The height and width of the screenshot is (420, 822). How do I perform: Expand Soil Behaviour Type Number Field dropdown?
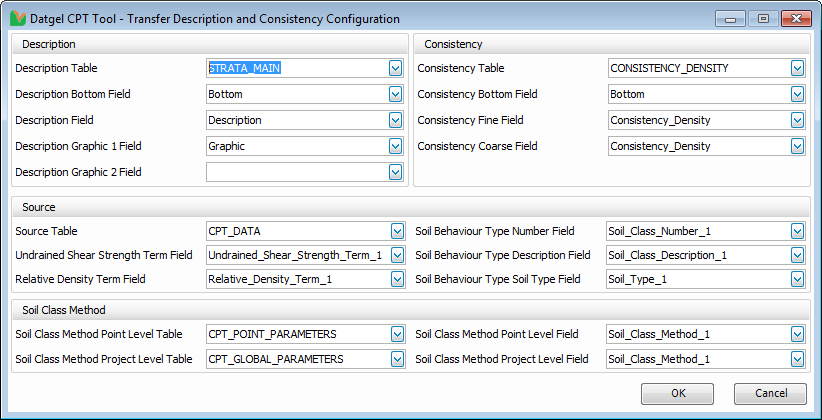coord(797,231)
